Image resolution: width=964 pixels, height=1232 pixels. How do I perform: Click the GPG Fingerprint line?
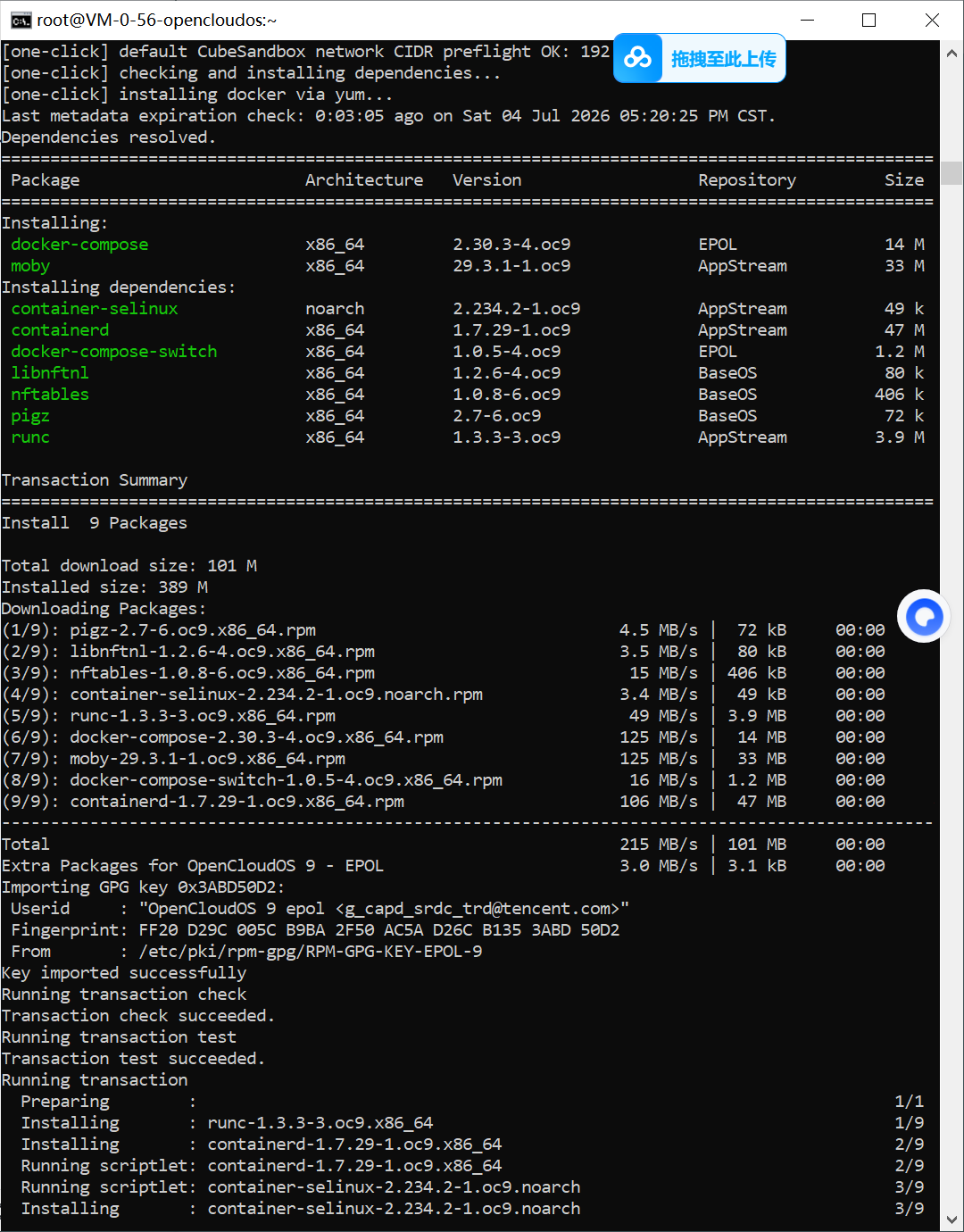tap(315, 930)
